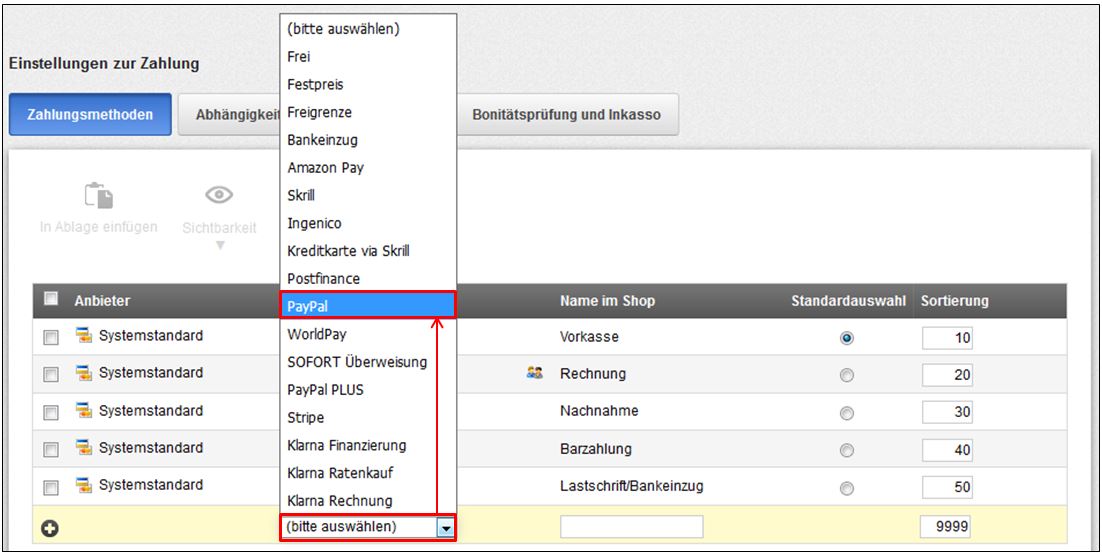Click the Lastschrift/Bankeinzug name cell

click(x=631, y=486)
